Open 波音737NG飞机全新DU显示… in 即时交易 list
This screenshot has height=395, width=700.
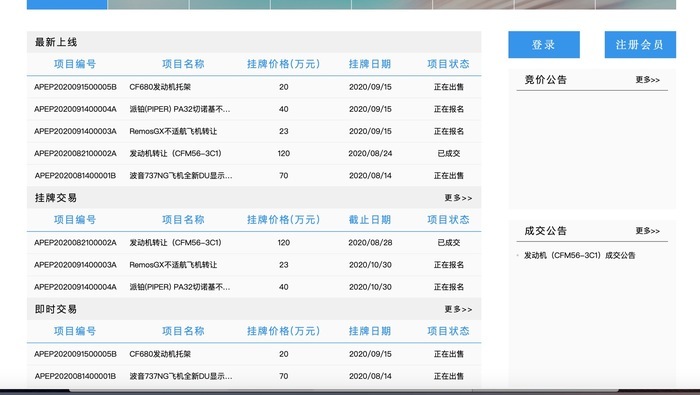(x=181, y=376)
